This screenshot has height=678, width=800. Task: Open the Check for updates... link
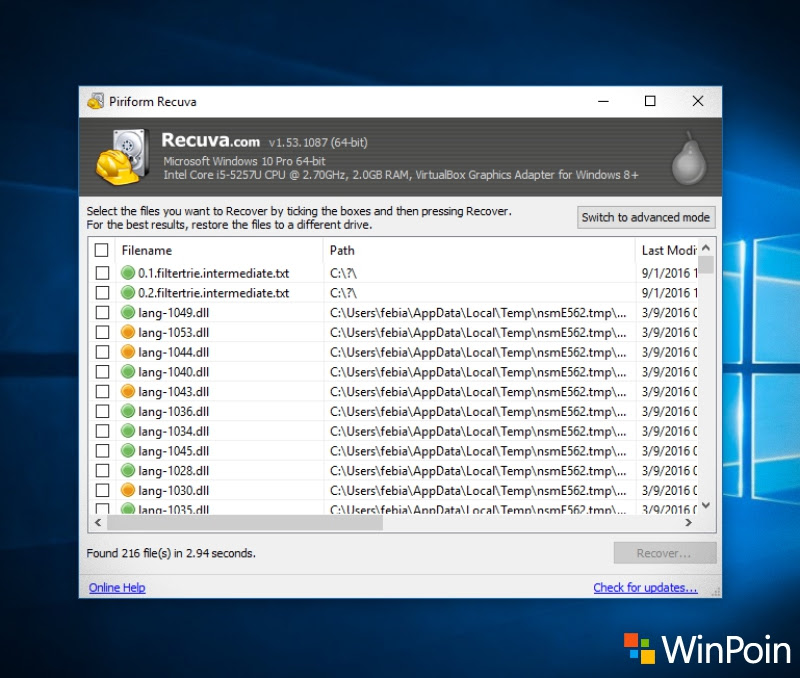(x=645, y=588)
